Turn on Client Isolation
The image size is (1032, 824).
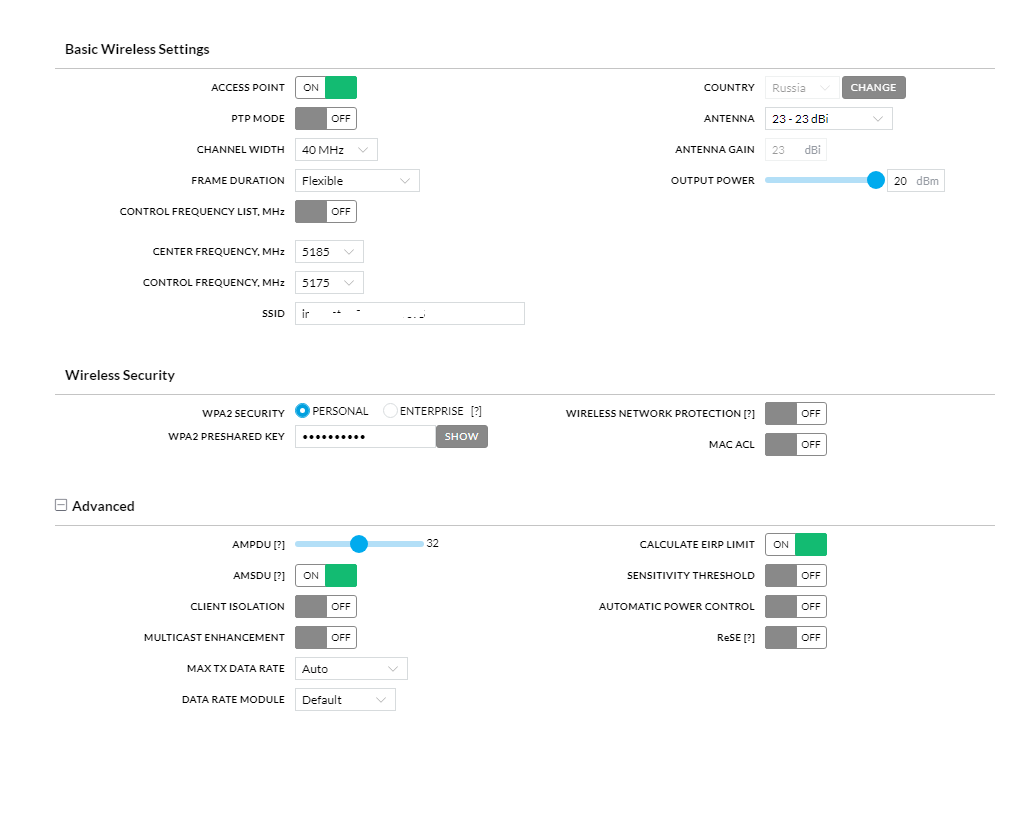click(326, 606)
